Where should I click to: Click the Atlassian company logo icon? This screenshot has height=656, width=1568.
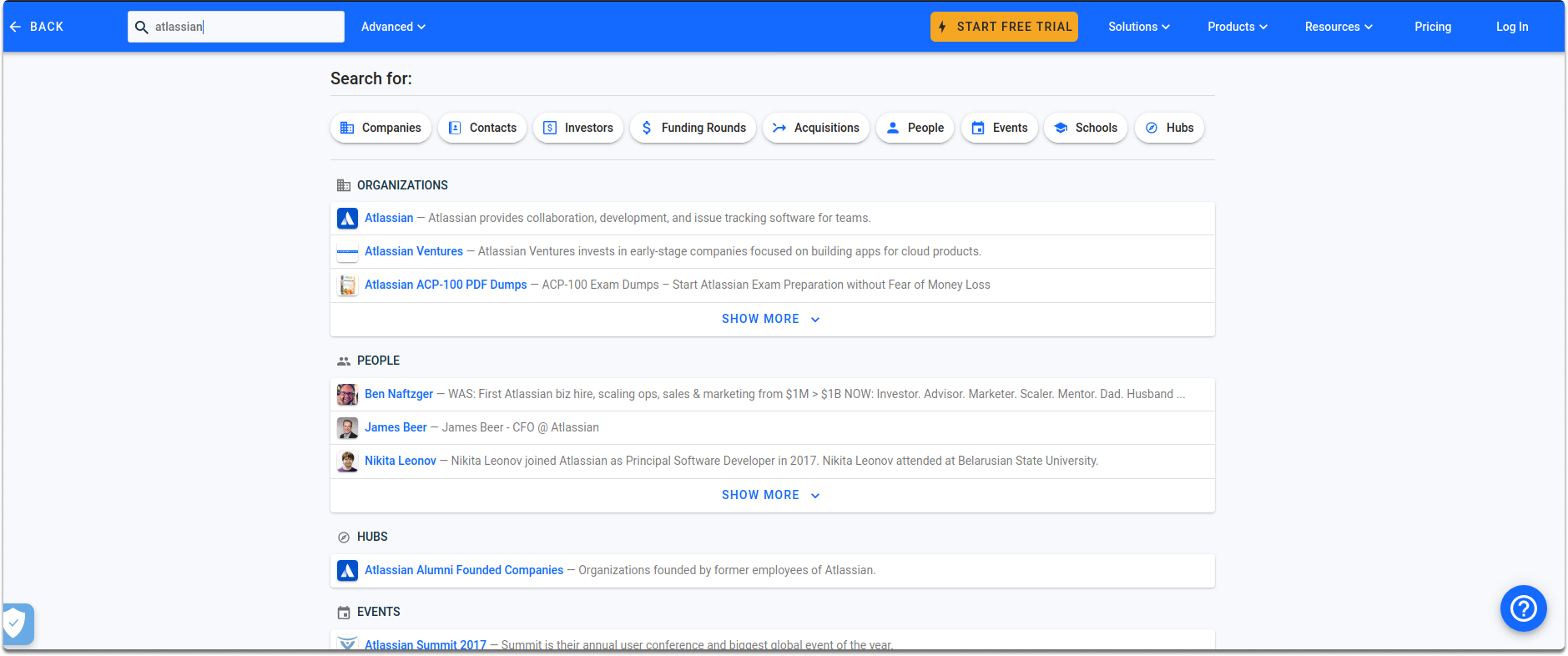[347, 219]
